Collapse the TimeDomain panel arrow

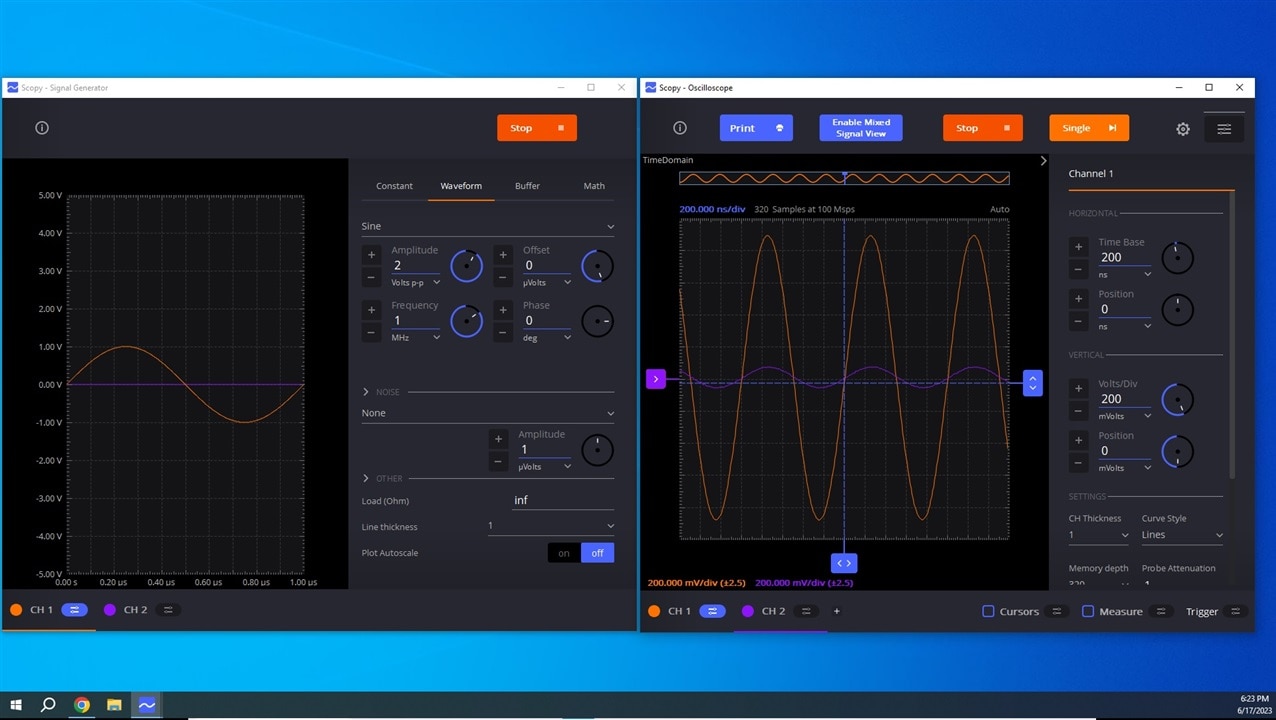pos(1043,160)
